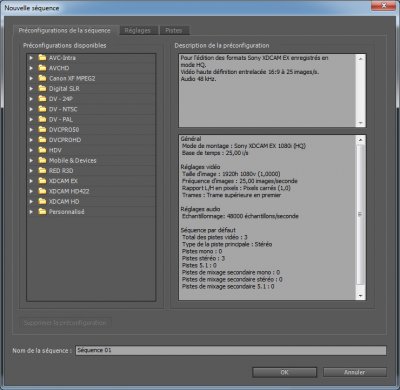Screen dimensions: 400x390
Task: Click settings summary box scroll-down arrow
Action: coord(360,295)
